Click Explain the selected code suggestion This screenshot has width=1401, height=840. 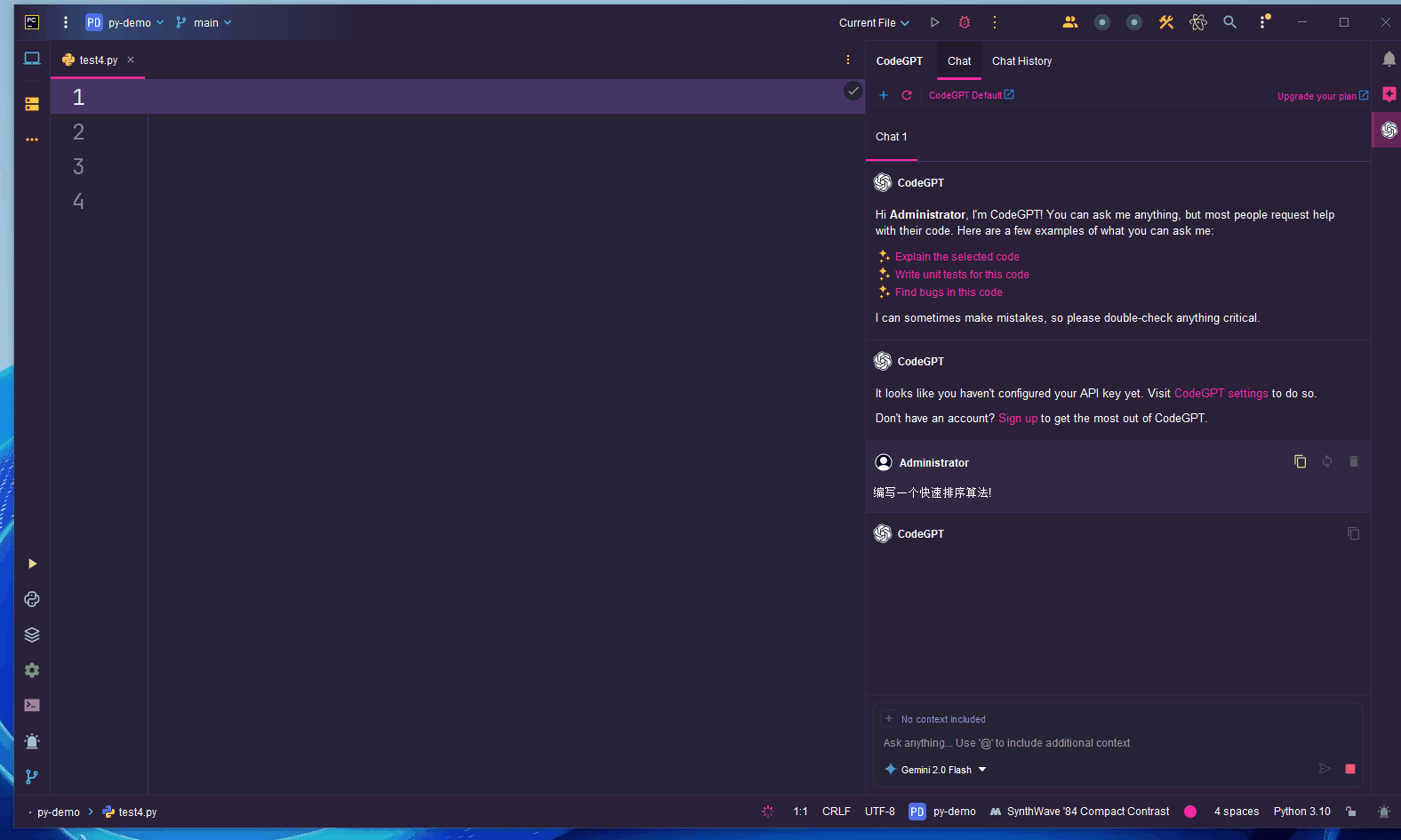coord(957,257)
